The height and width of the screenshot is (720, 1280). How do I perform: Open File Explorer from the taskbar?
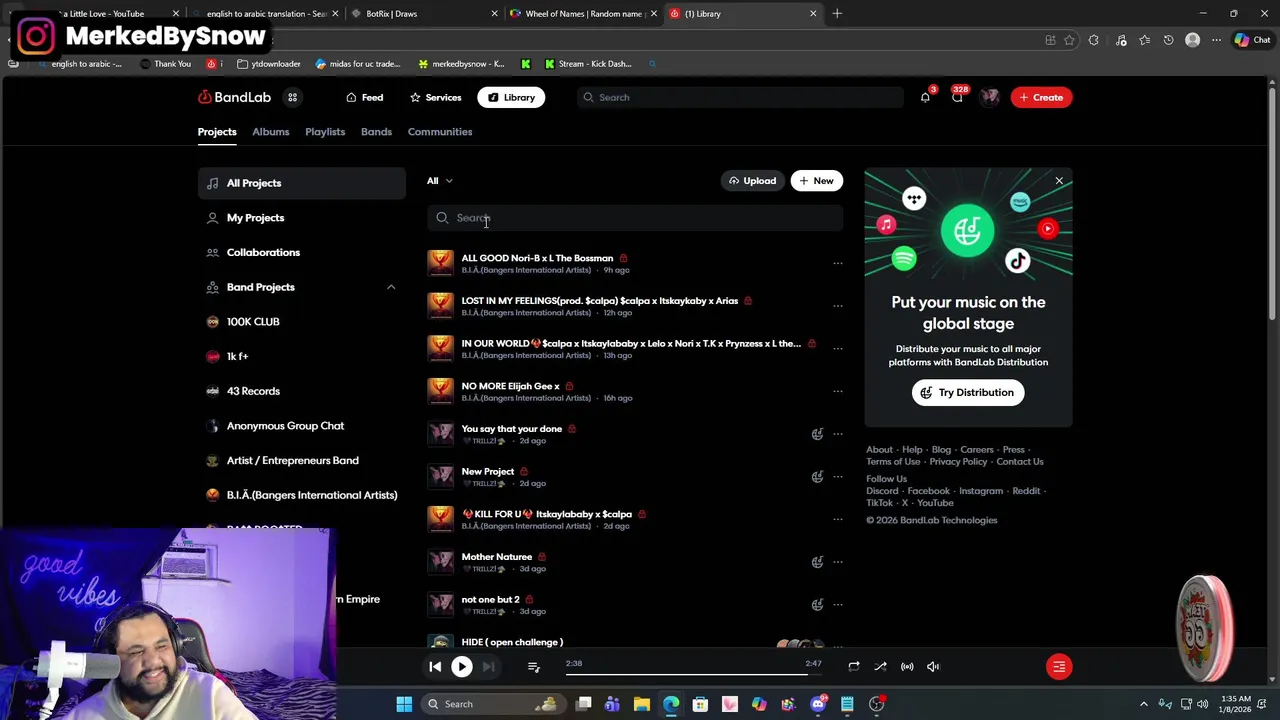(x=642, y=704)
